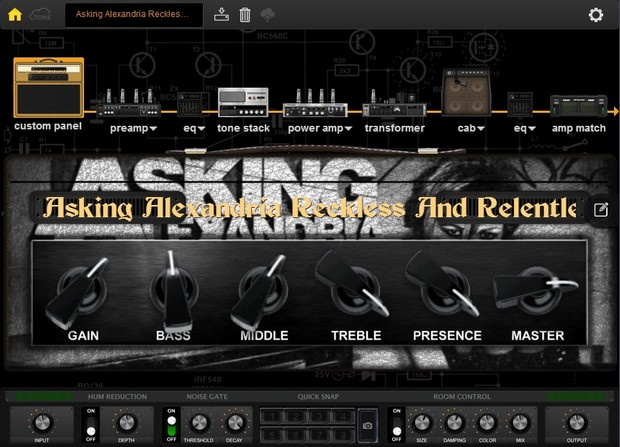
Task: Select Quick Snap slot 6
Action: [x=296, y=435]
